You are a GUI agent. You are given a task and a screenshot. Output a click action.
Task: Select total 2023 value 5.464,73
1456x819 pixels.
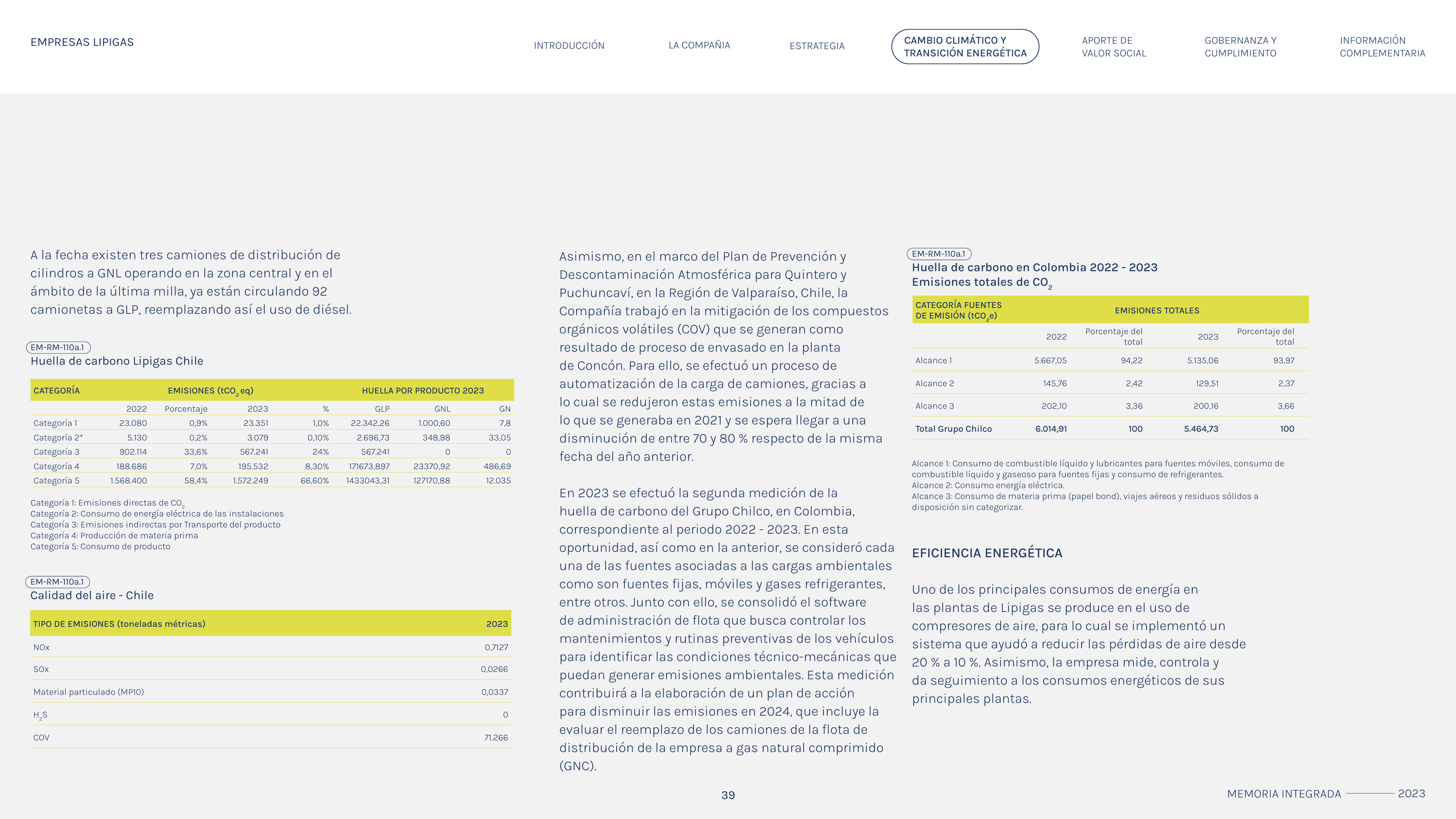1201,429
